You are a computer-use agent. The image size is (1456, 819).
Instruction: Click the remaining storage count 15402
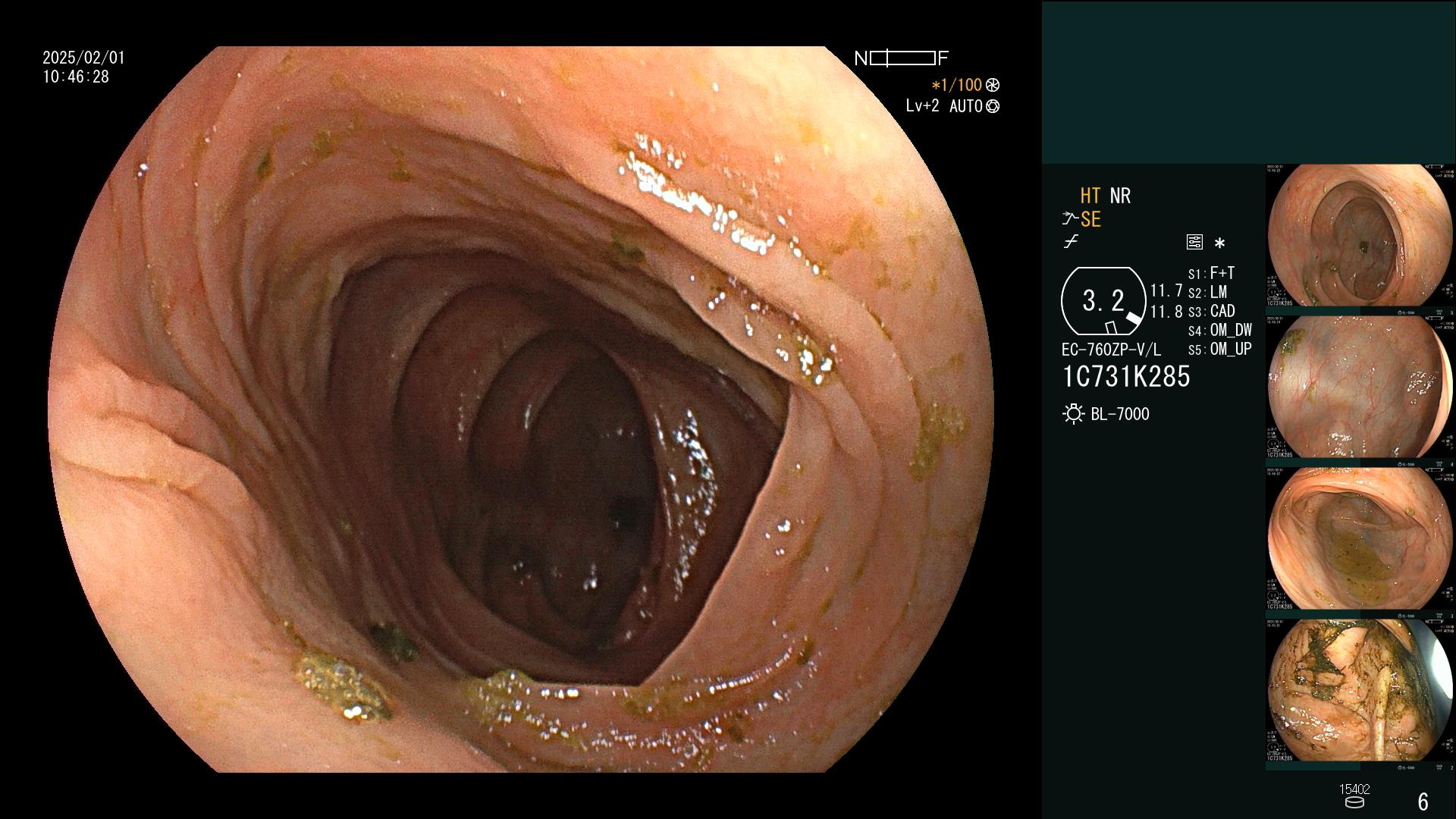tap(1354, 789)
